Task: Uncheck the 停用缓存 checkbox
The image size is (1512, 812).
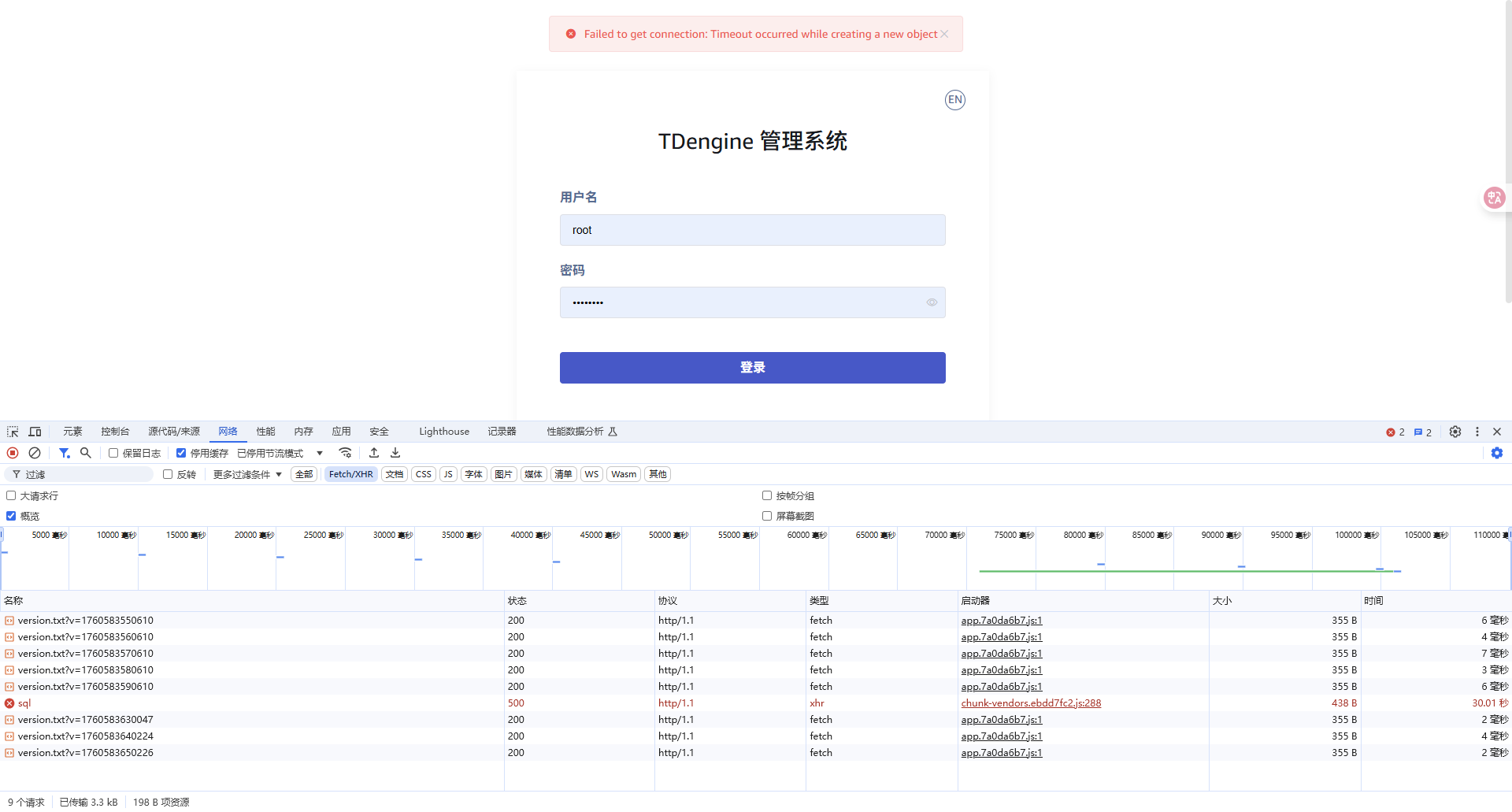Action: pyautogui.click(x=181, y=453)
